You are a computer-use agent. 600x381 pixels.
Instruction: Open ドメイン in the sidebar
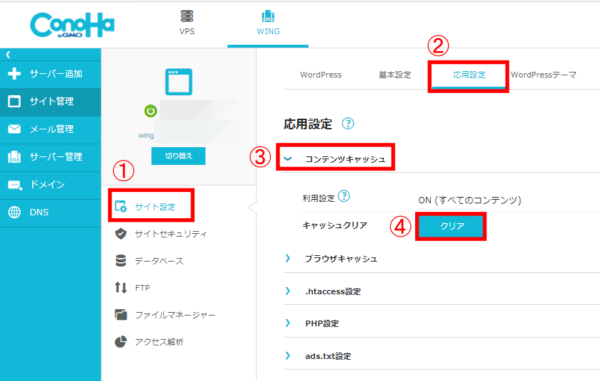(x=51, y=185)
